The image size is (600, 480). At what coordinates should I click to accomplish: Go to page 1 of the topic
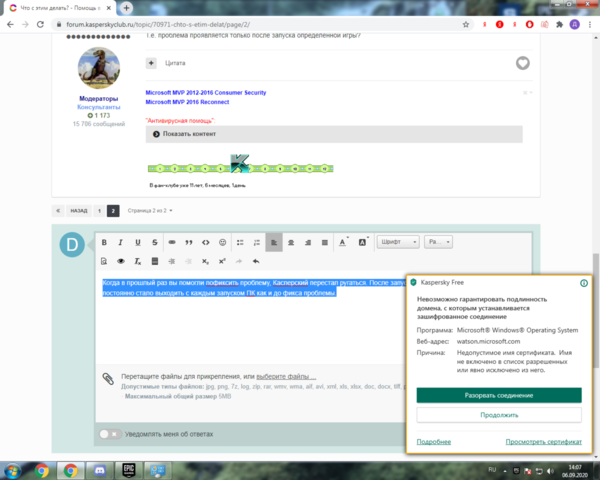point(99,211)
